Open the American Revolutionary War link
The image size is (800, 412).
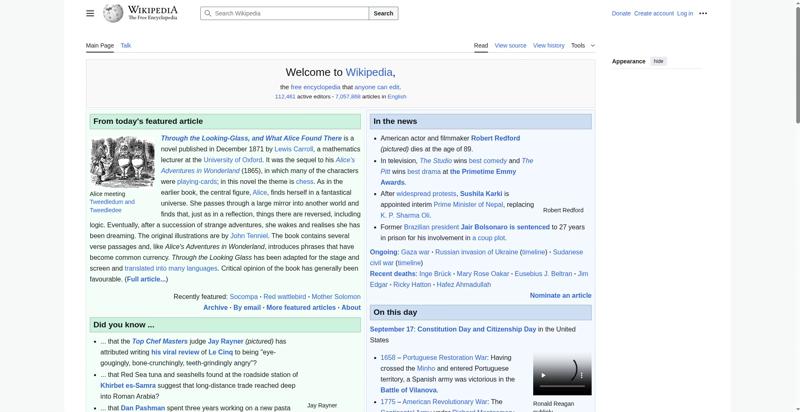(445, 402)
